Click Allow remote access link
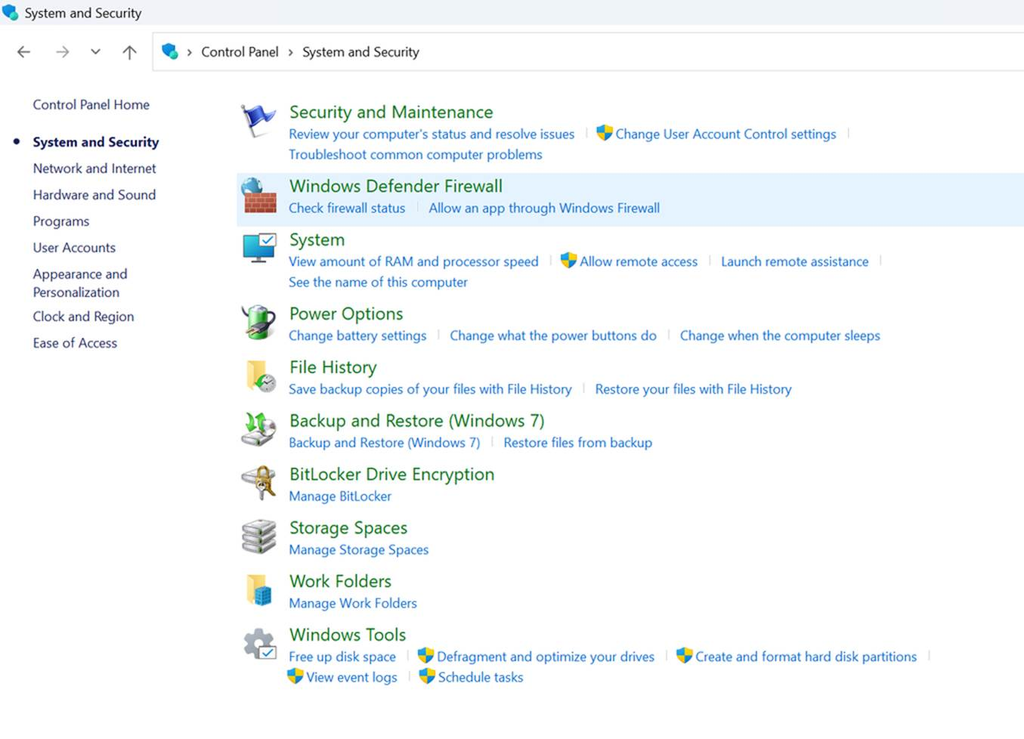1024x739 pixels. click(x=639, y=261)
